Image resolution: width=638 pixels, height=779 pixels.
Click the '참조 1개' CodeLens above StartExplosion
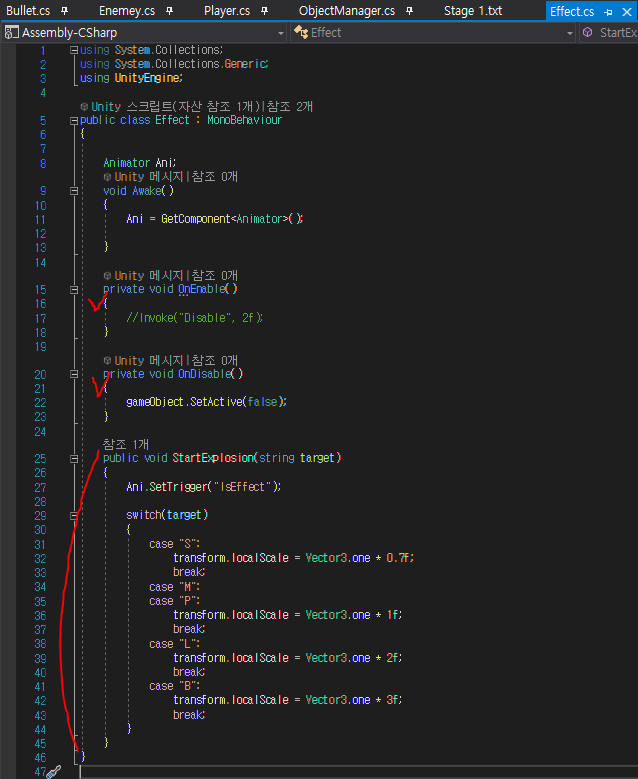point(126,444)
